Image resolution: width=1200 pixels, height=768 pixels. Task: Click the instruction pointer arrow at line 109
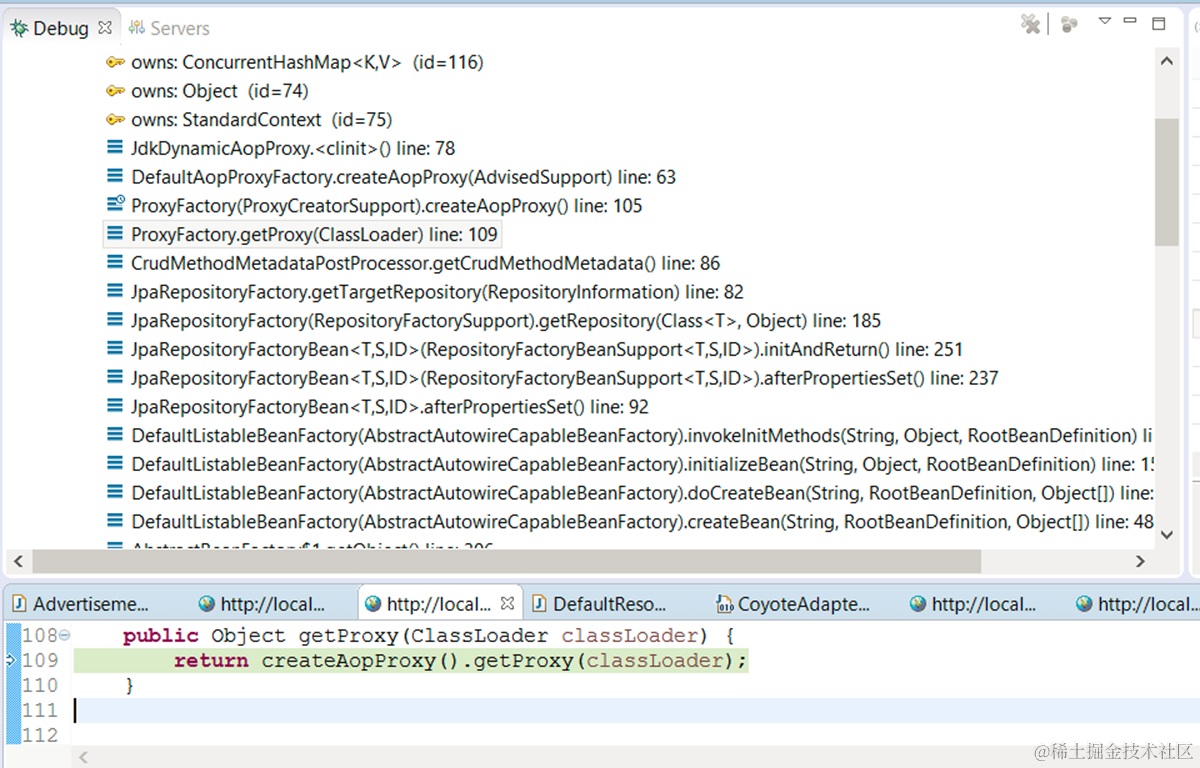point(11,660)
